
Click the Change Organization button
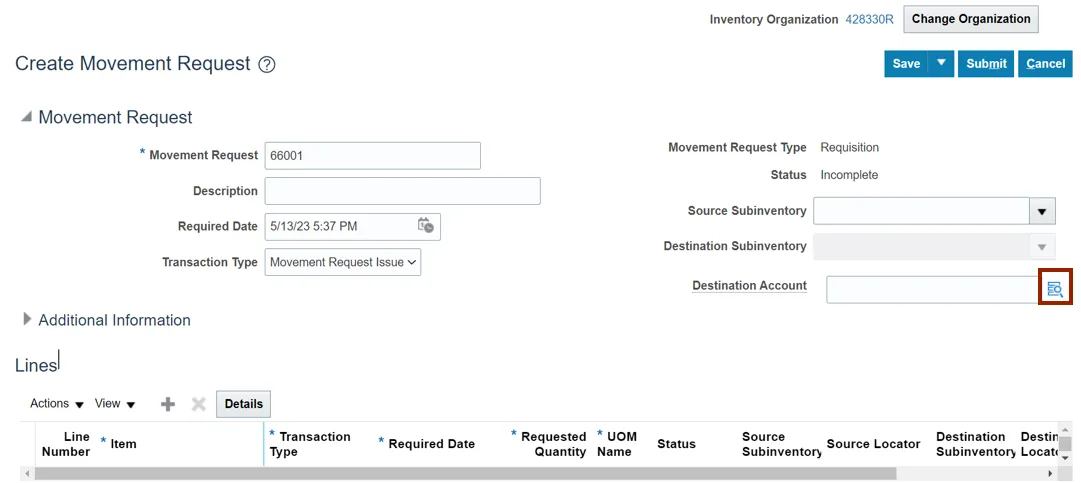970,19
